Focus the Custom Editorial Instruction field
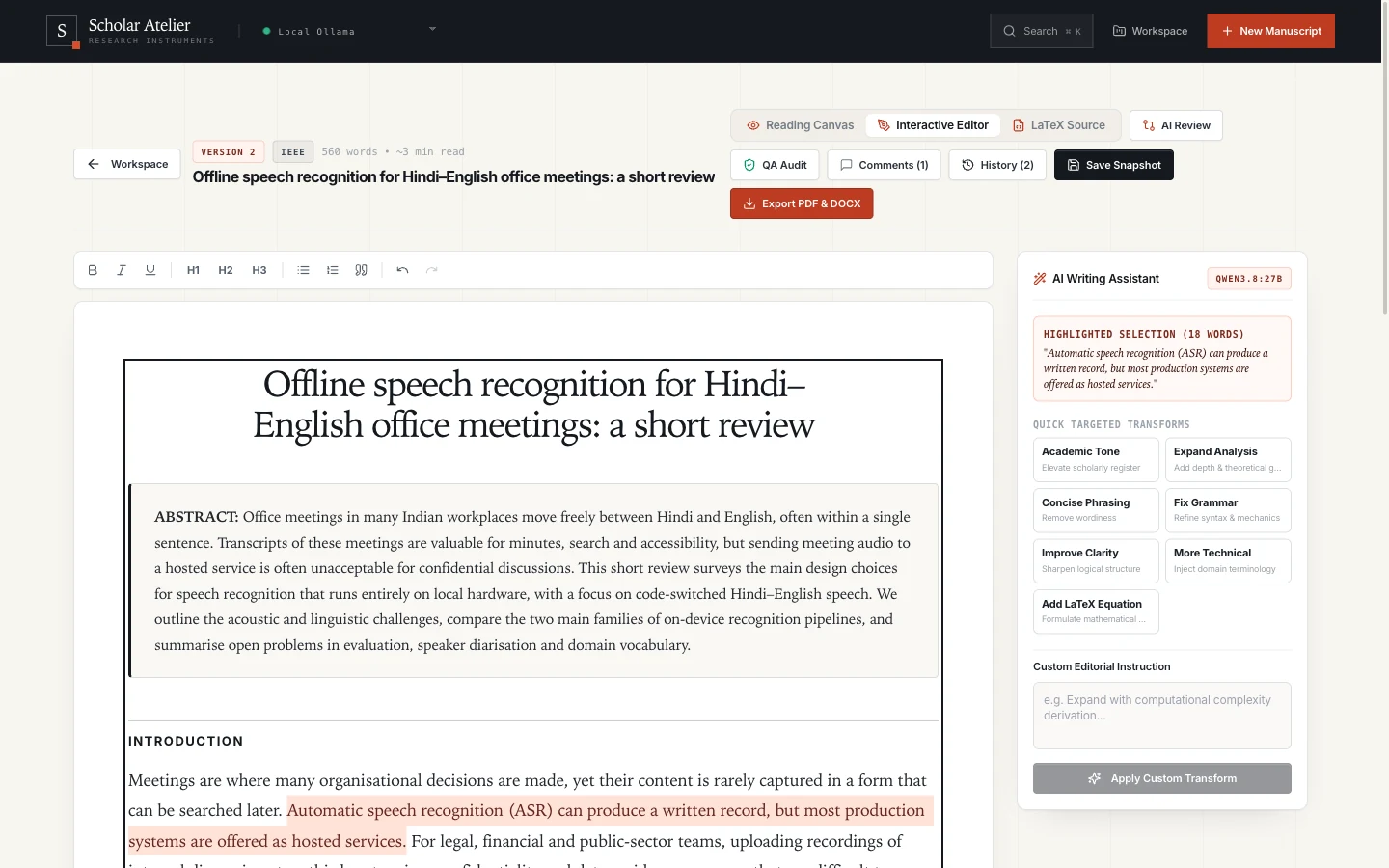 [x=1162, y=716]
